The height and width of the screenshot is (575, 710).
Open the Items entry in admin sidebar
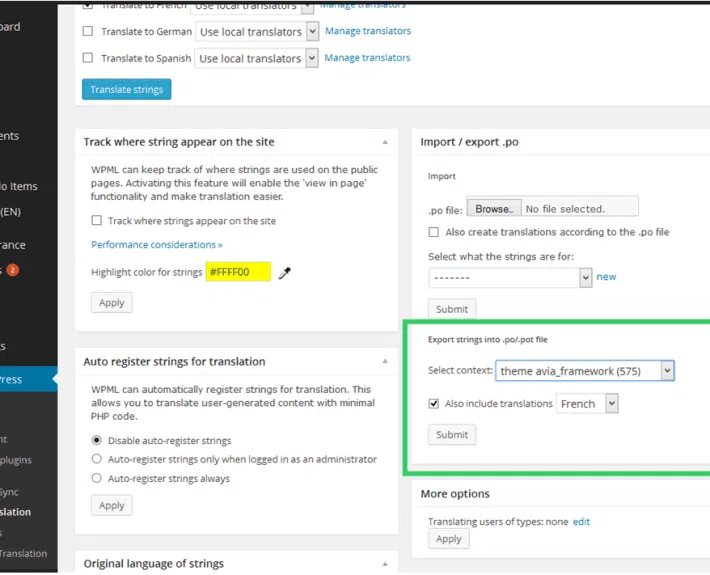point(19,187)
